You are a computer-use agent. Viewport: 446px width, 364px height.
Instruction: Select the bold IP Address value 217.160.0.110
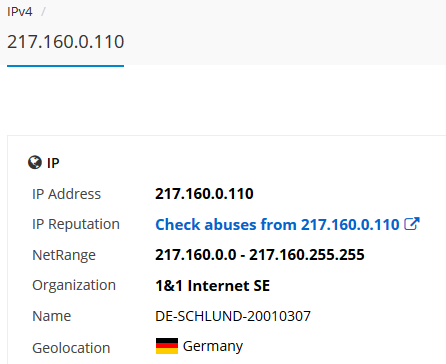click(204, 194)
